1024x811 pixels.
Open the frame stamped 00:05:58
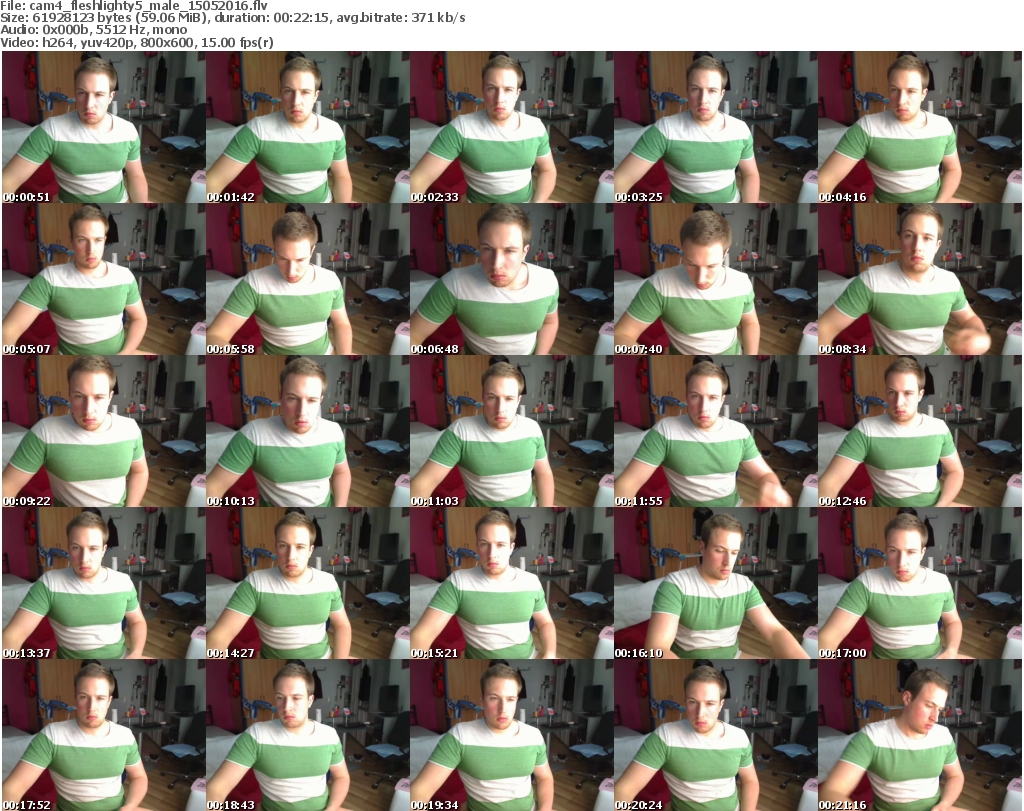click(x=308, y=279)
